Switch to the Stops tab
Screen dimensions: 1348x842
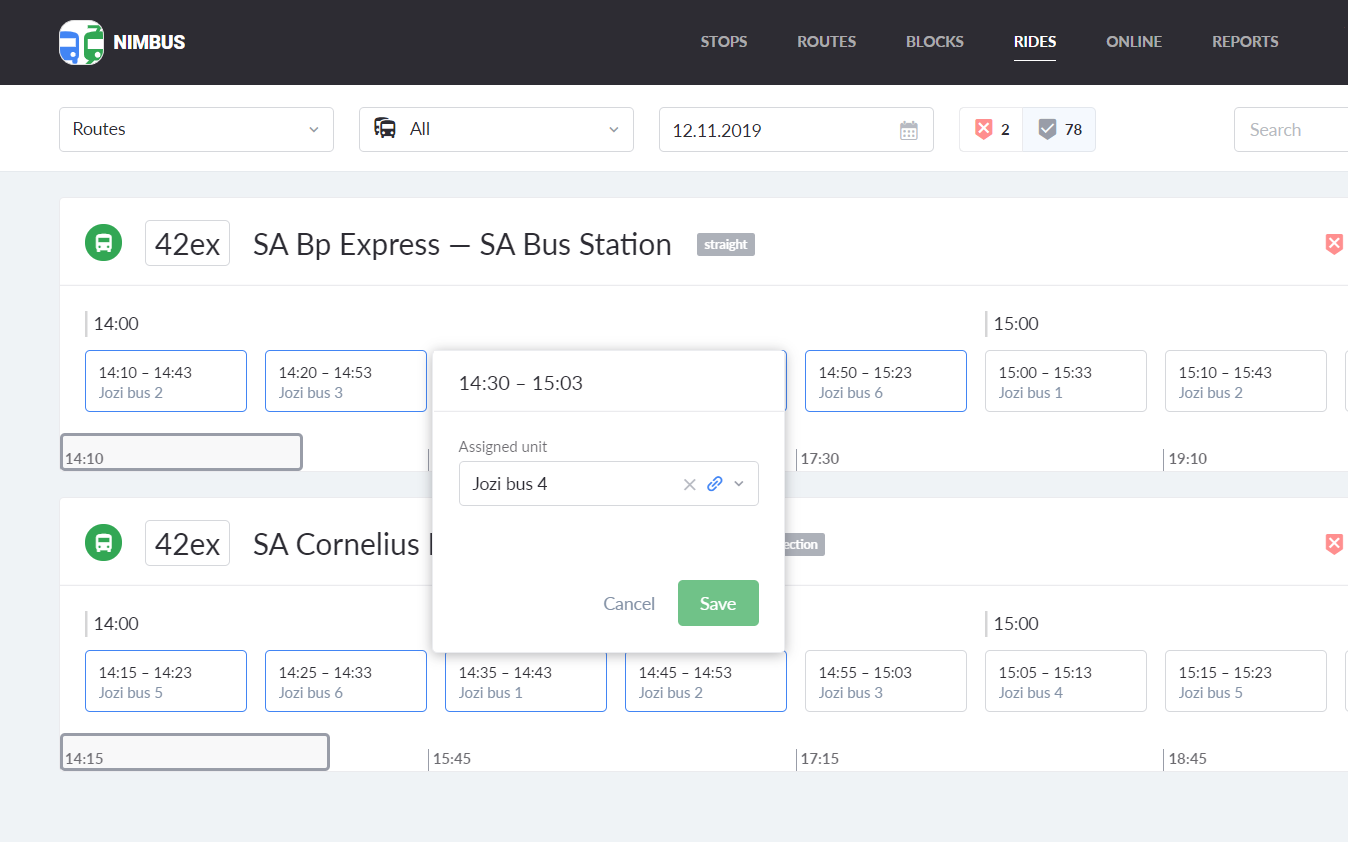(x=723, y=42)
